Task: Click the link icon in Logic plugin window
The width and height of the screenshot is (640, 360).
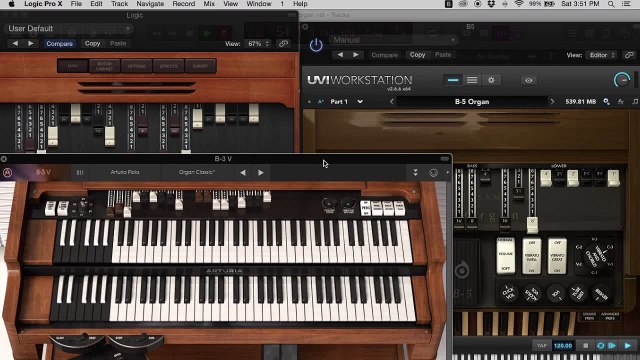Action: point(283,44)
